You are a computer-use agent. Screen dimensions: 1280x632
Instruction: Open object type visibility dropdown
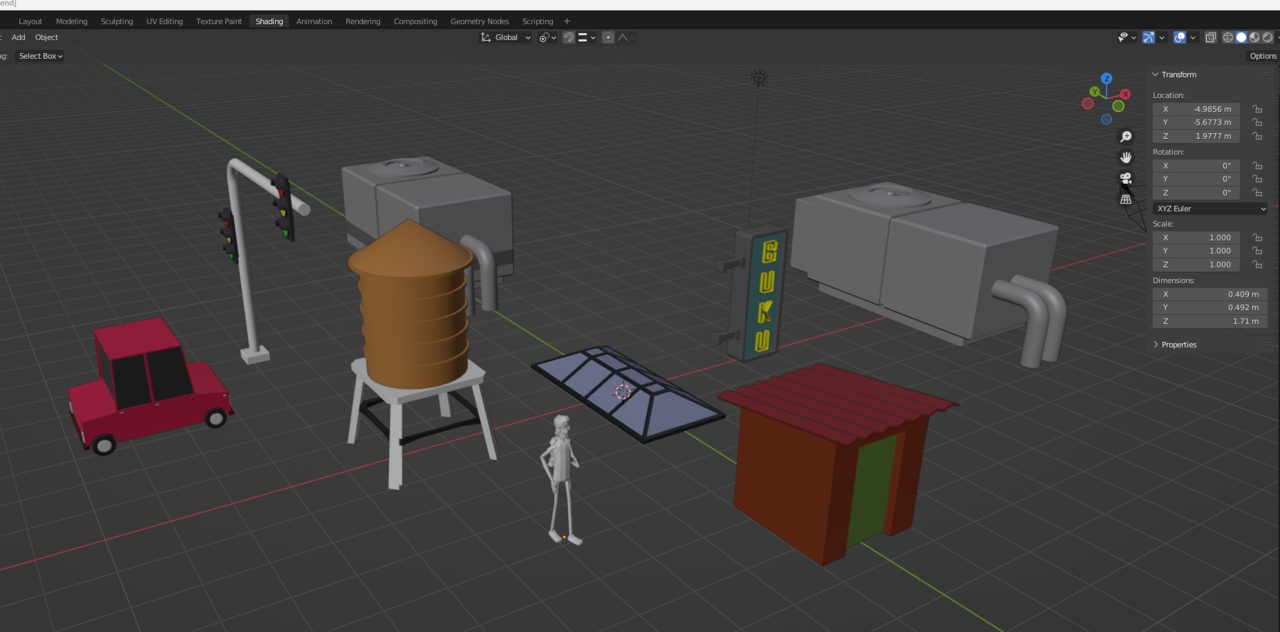coord(1127,37)
